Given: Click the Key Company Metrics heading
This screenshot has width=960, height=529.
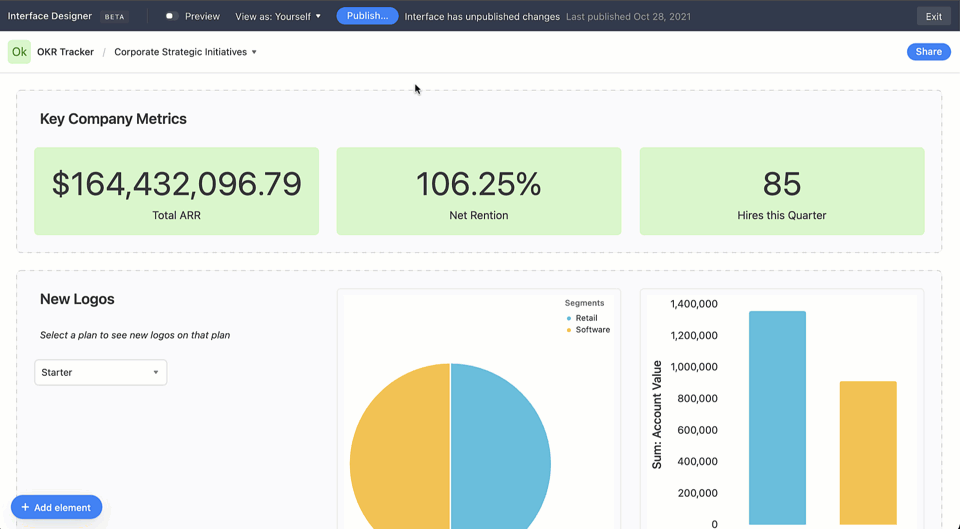Looking at the screenshot, I should point(113,119).
